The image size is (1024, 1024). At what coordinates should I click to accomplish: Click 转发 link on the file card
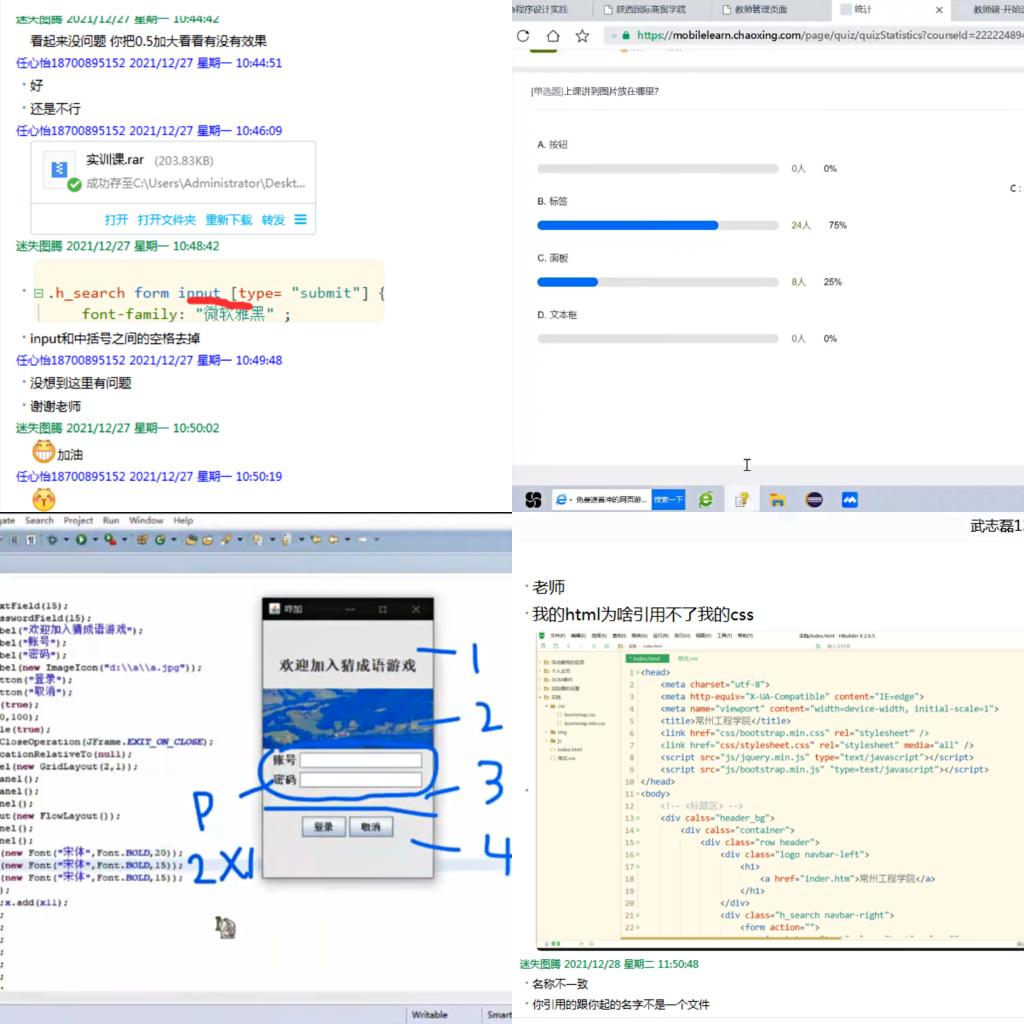(x=274, y=220)
